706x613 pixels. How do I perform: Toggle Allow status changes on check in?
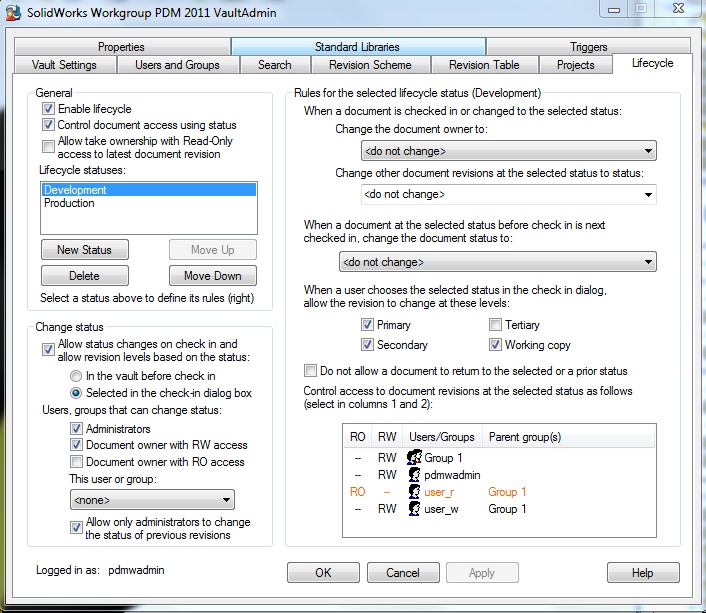tap(48, 350)
